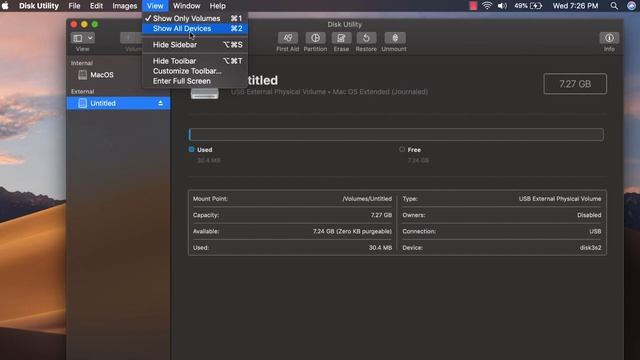
Task: Click the USB External Physical Volume type value
Action: [x=560, y=199]
